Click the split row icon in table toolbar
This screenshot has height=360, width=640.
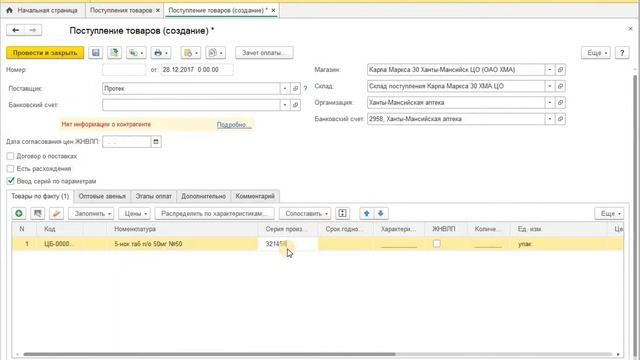(x=342, y=213)
